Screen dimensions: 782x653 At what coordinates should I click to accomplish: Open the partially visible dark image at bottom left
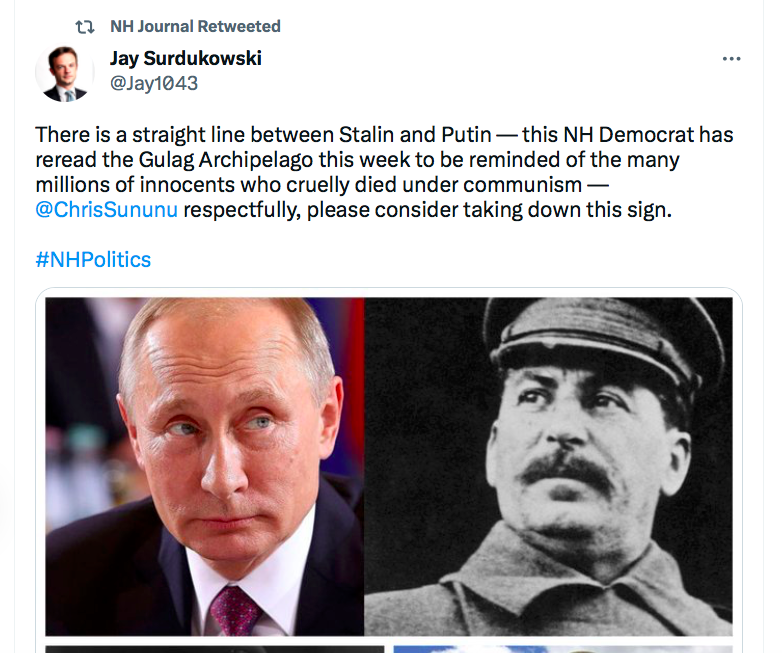click(214, 648)
